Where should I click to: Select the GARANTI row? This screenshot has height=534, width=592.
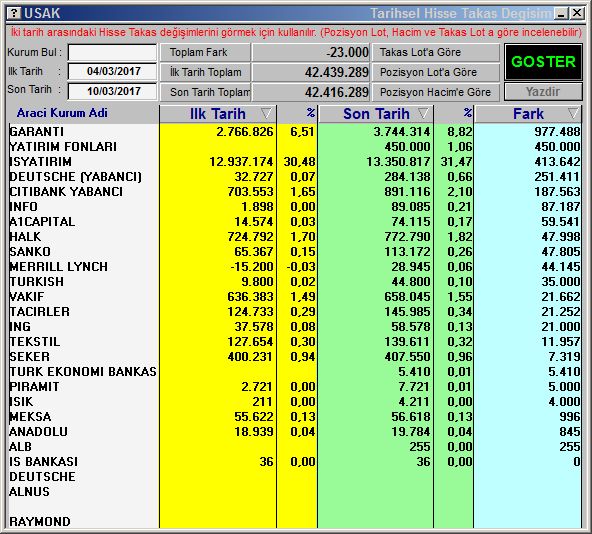(294, 131)
